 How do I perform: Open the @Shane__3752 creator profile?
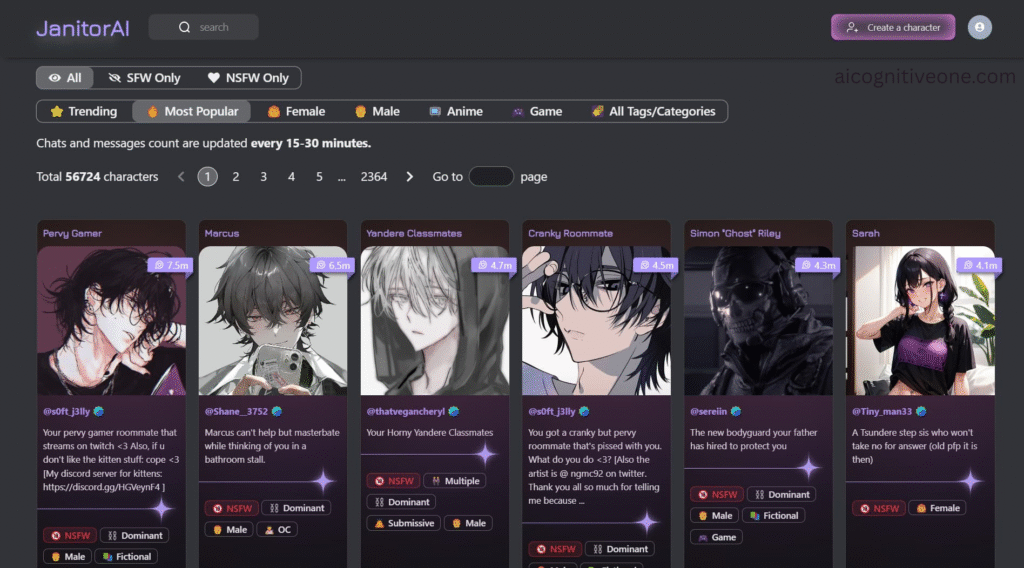click(x=236, y=411)
